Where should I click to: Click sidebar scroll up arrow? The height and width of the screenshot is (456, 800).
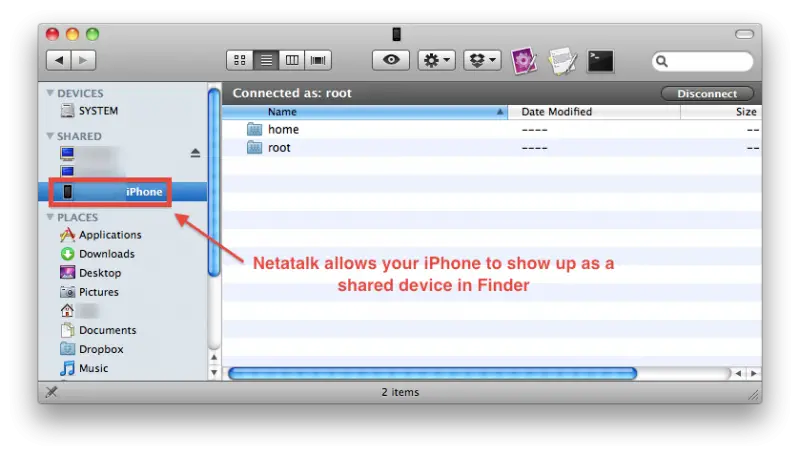(214, 358)
